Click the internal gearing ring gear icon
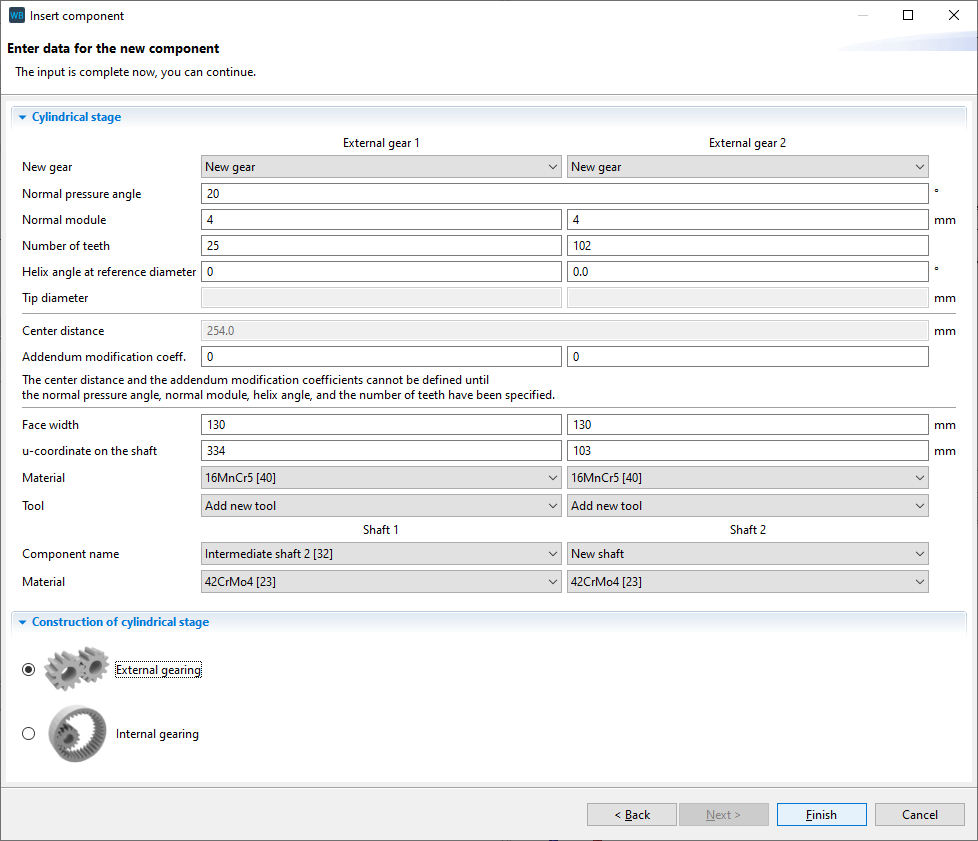Viewport: 978px width, 841px height. click(76, 734)
